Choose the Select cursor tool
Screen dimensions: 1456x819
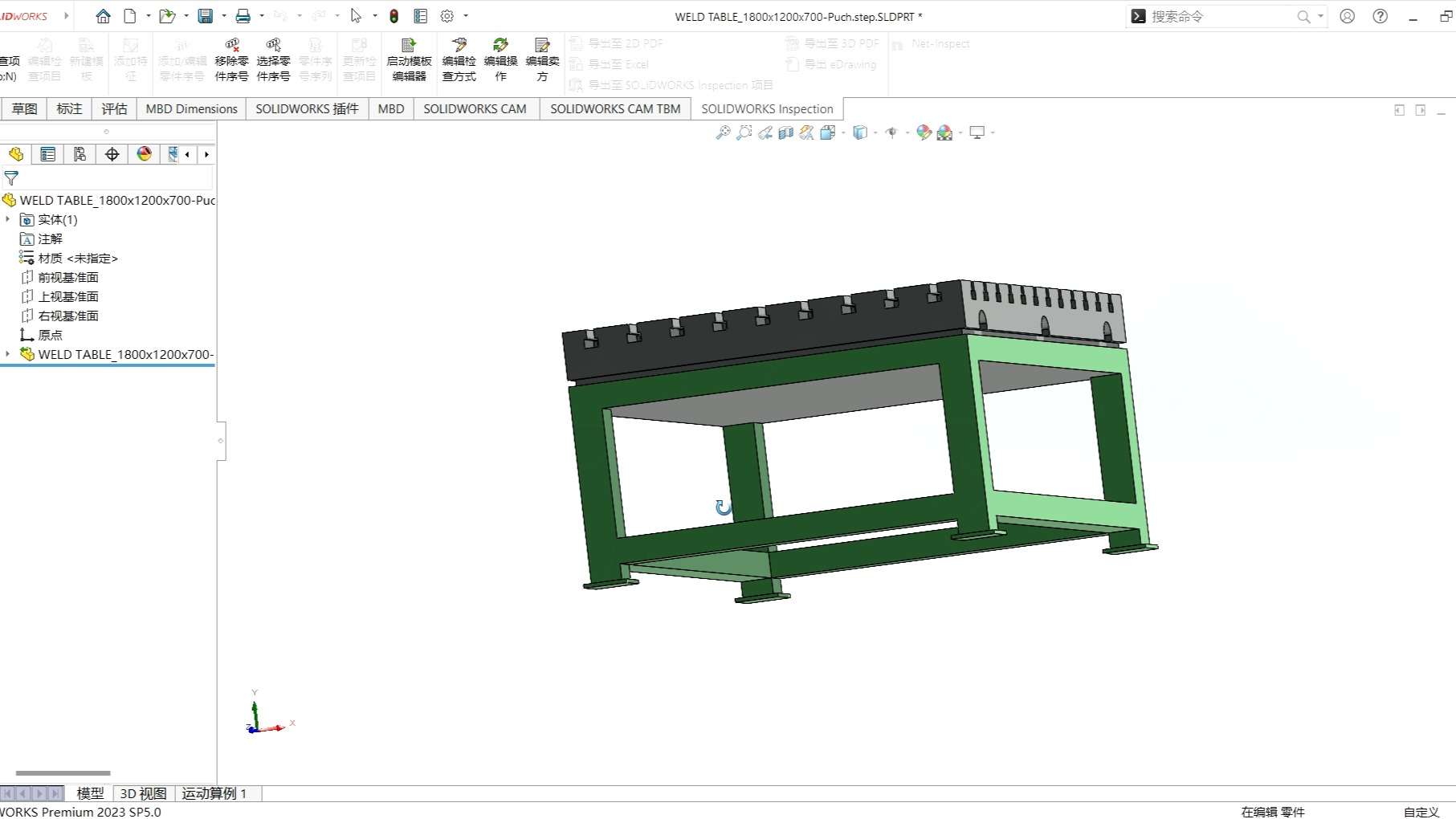coord(357,16)
